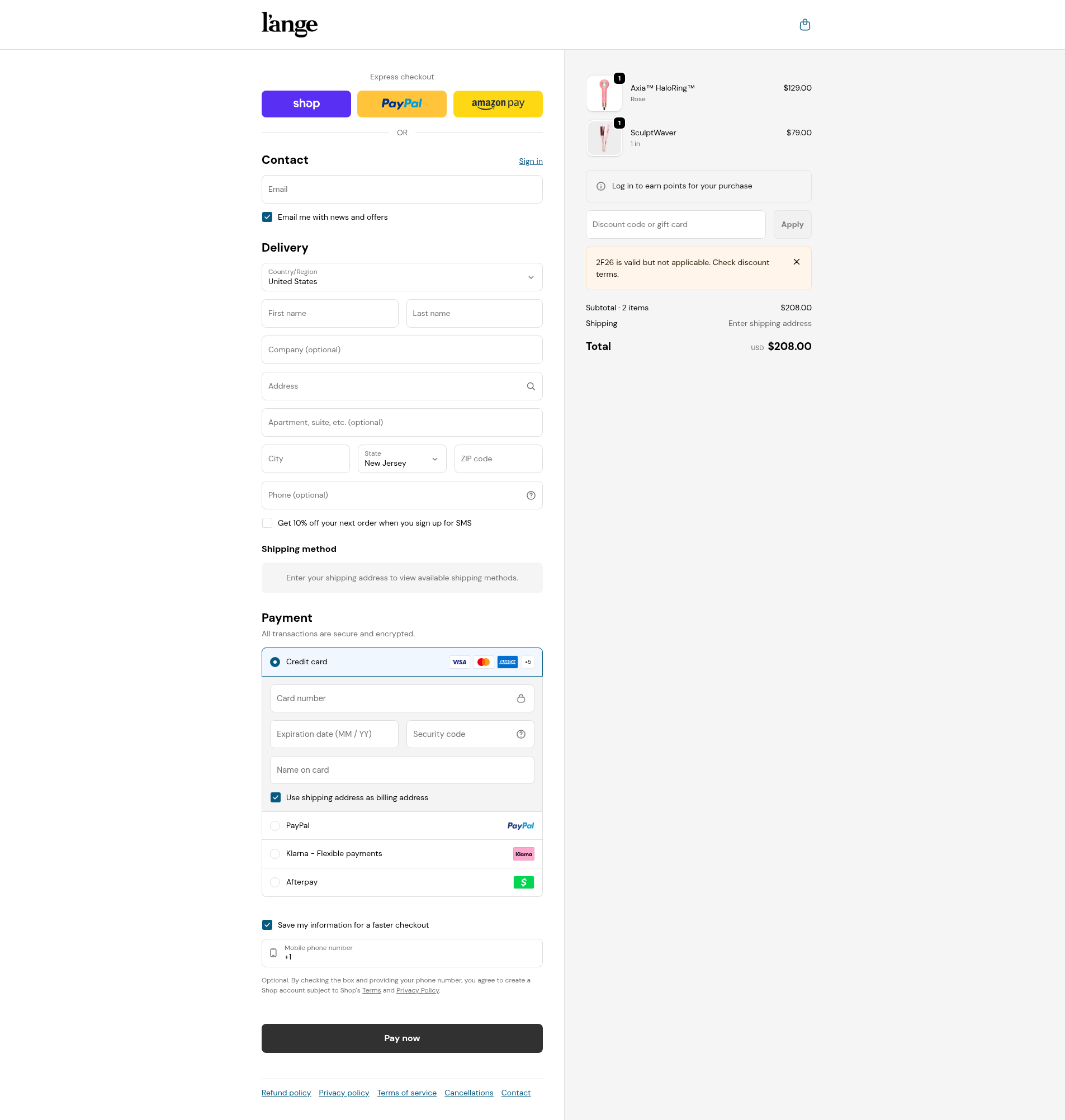This screenshot has width=1065, height=1120.
Task: Click the Discount code or gift card field
Action: click(x=675, y=225)
